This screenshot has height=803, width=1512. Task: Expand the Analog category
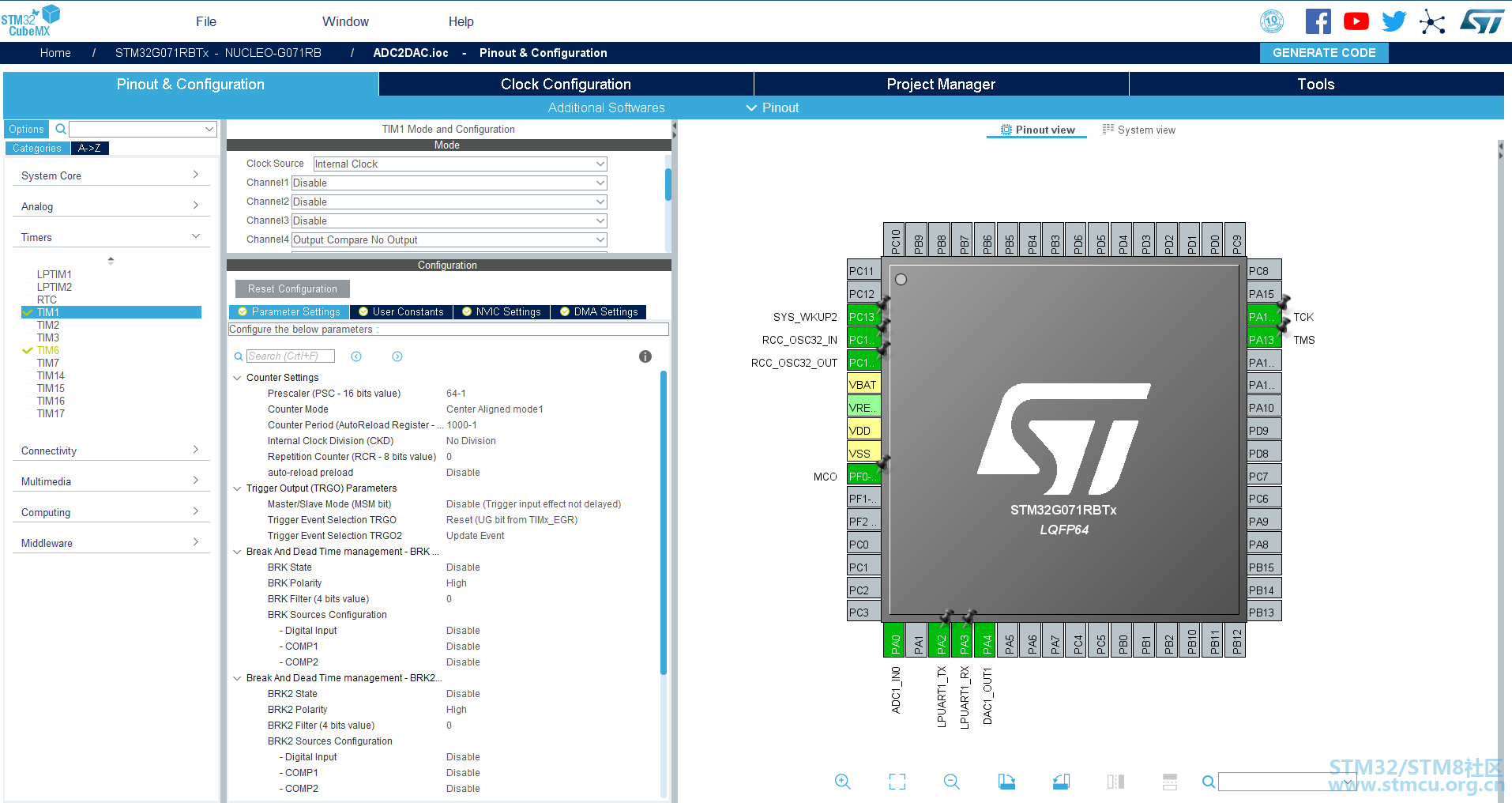[111, 206]
